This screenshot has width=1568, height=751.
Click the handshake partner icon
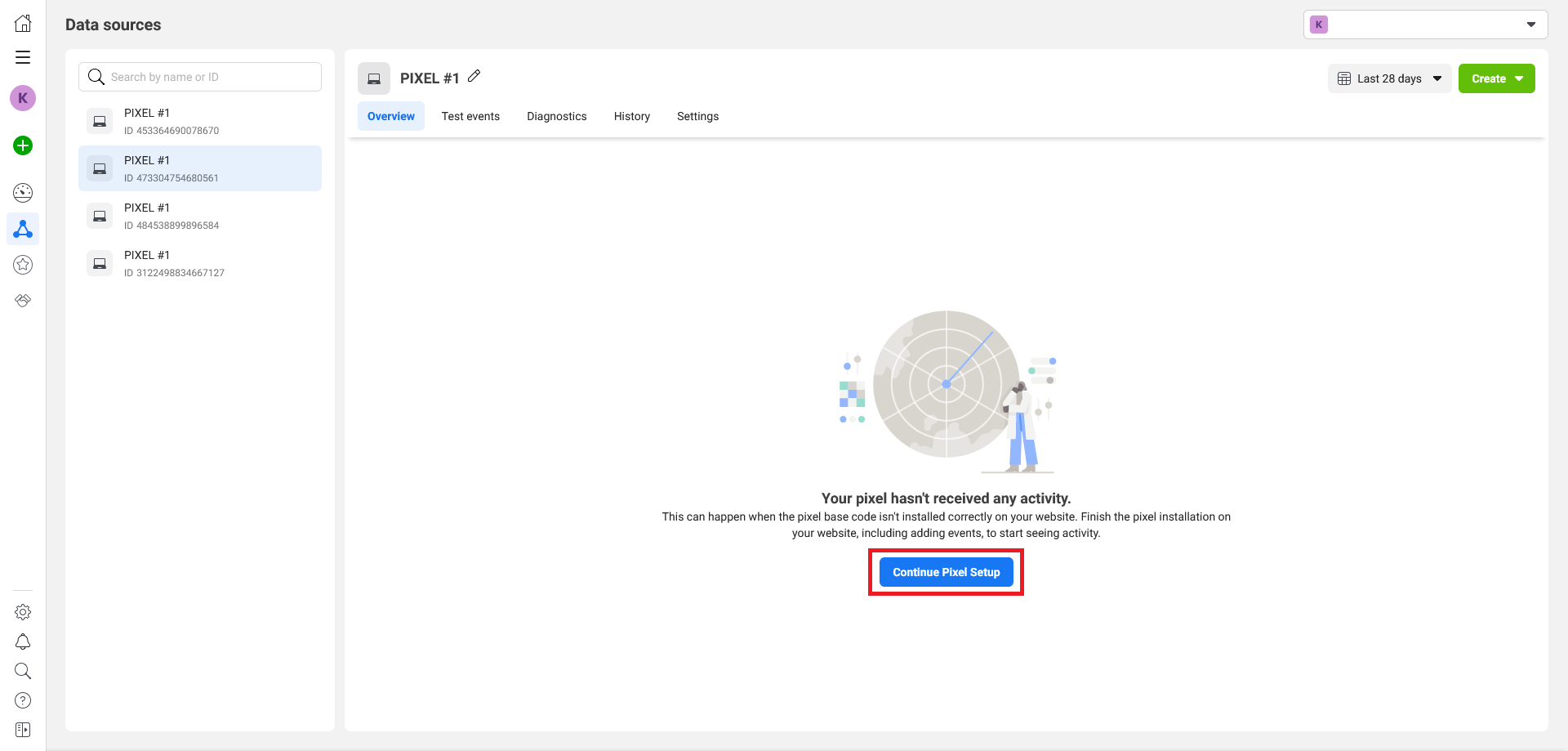click(23, 301)
